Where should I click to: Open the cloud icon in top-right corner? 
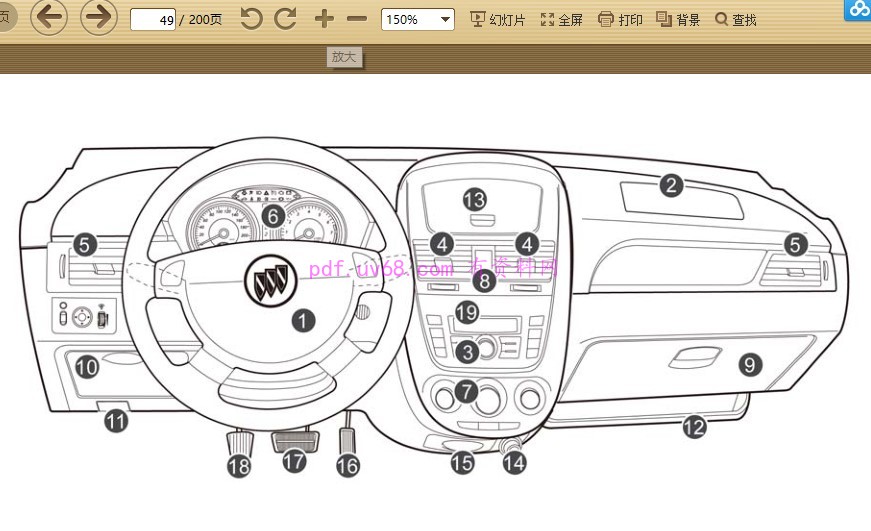point(857,10)
